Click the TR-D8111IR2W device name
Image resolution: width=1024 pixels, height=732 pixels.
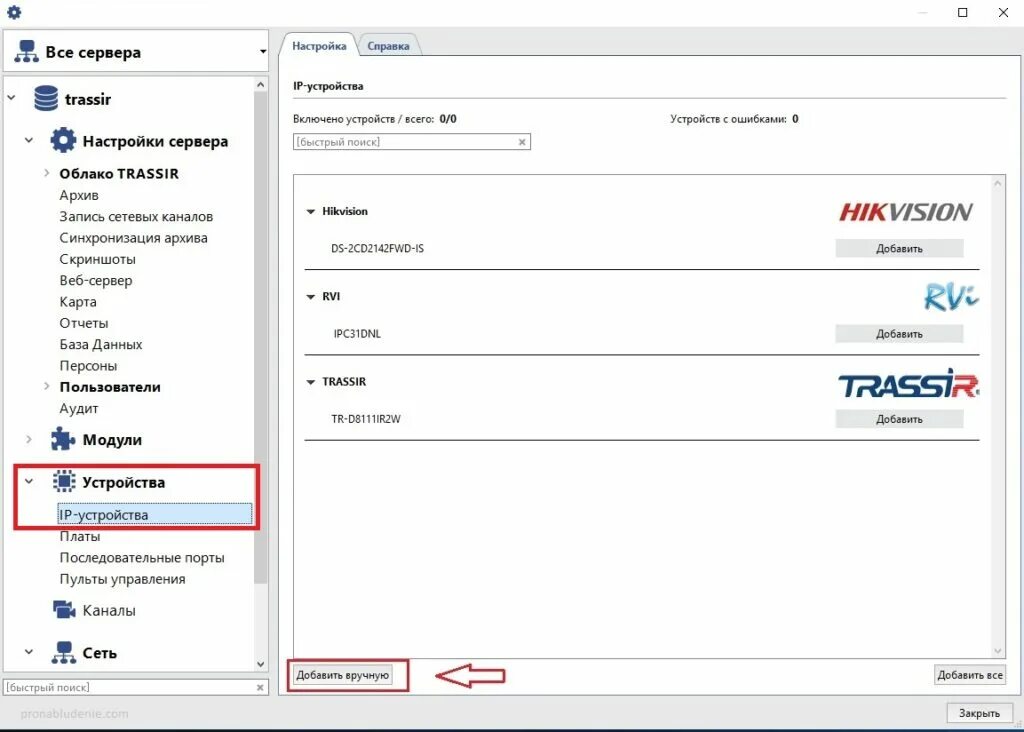[366, 419]
